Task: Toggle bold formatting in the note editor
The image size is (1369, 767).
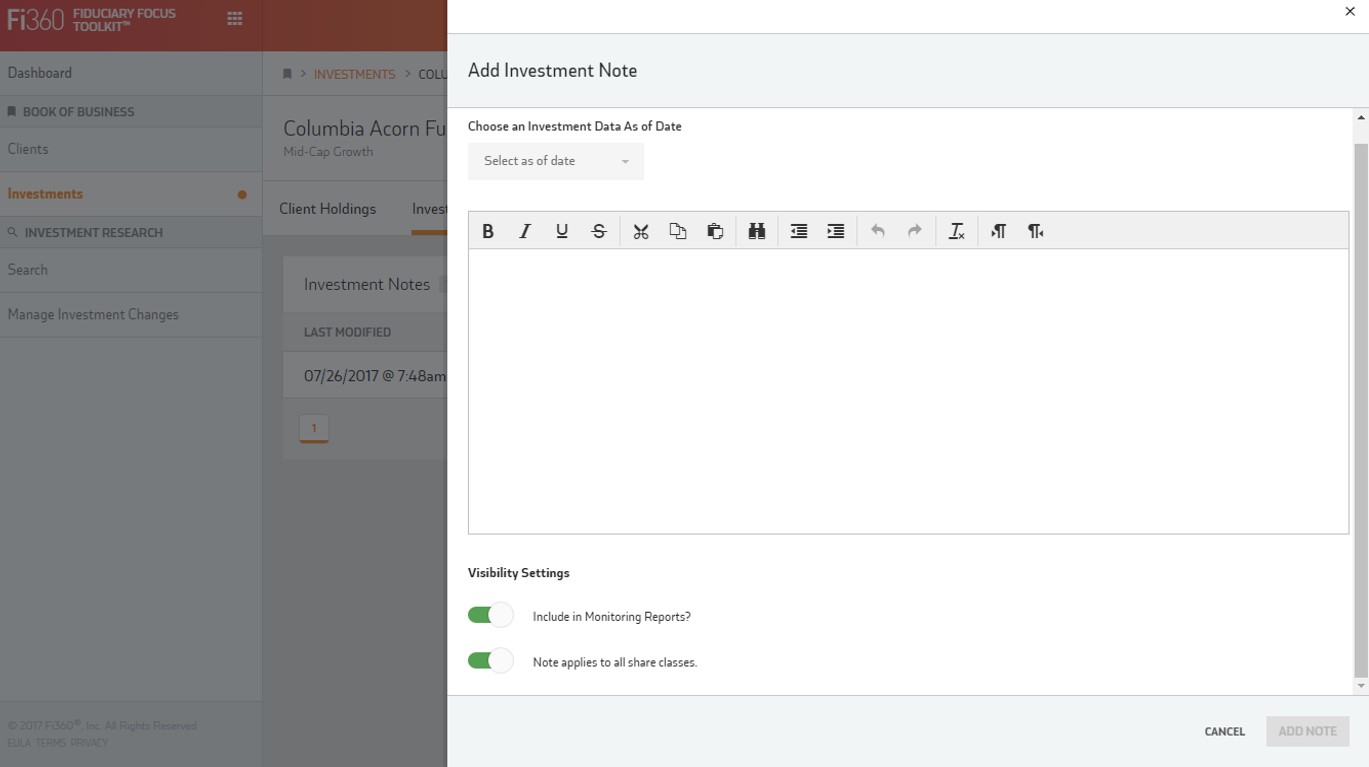Action: 488,231
